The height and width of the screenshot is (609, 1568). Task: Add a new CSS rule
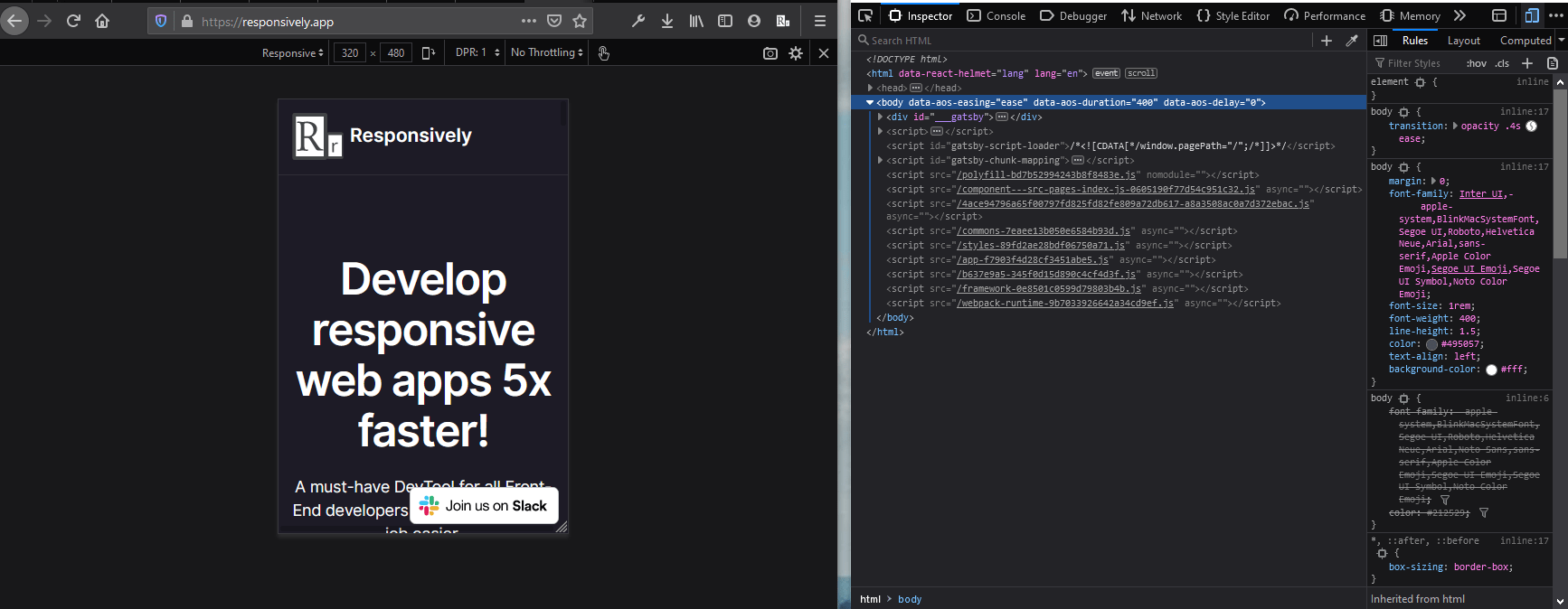point(1527,63)
